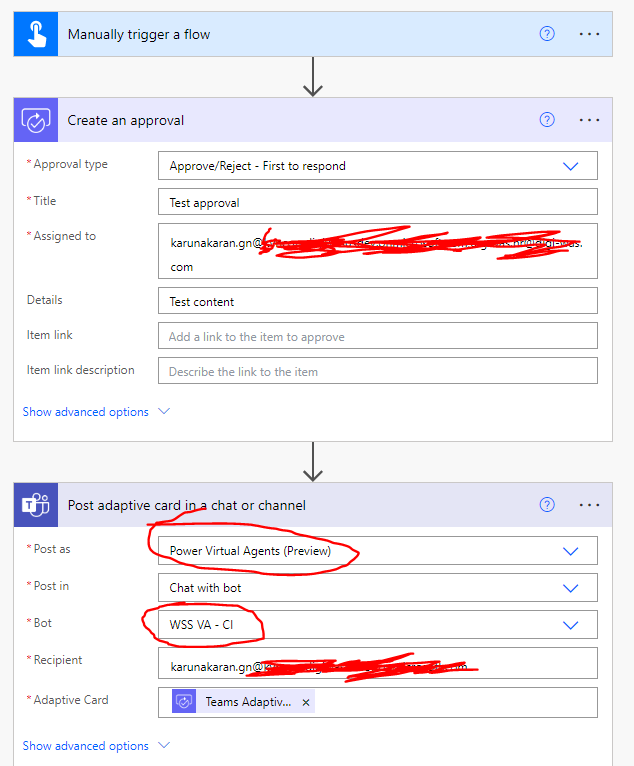Click the Item link description field
This screenshot has width=634, height=766.
(x=378, y=371)
